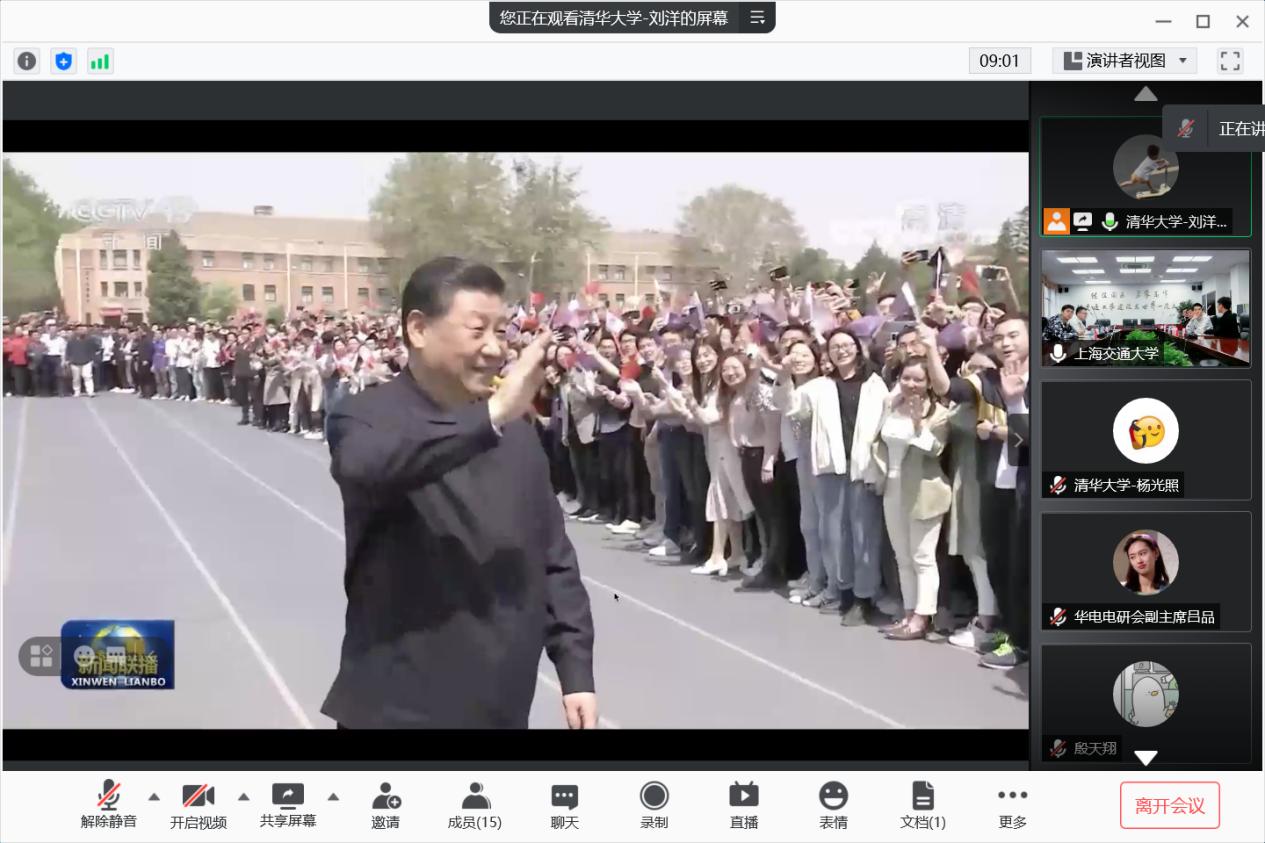Viewport: 1265px width, 843px height.
Task: Page the participant strip down with the bottom arrow
Action: click(x=1146, y=758)
